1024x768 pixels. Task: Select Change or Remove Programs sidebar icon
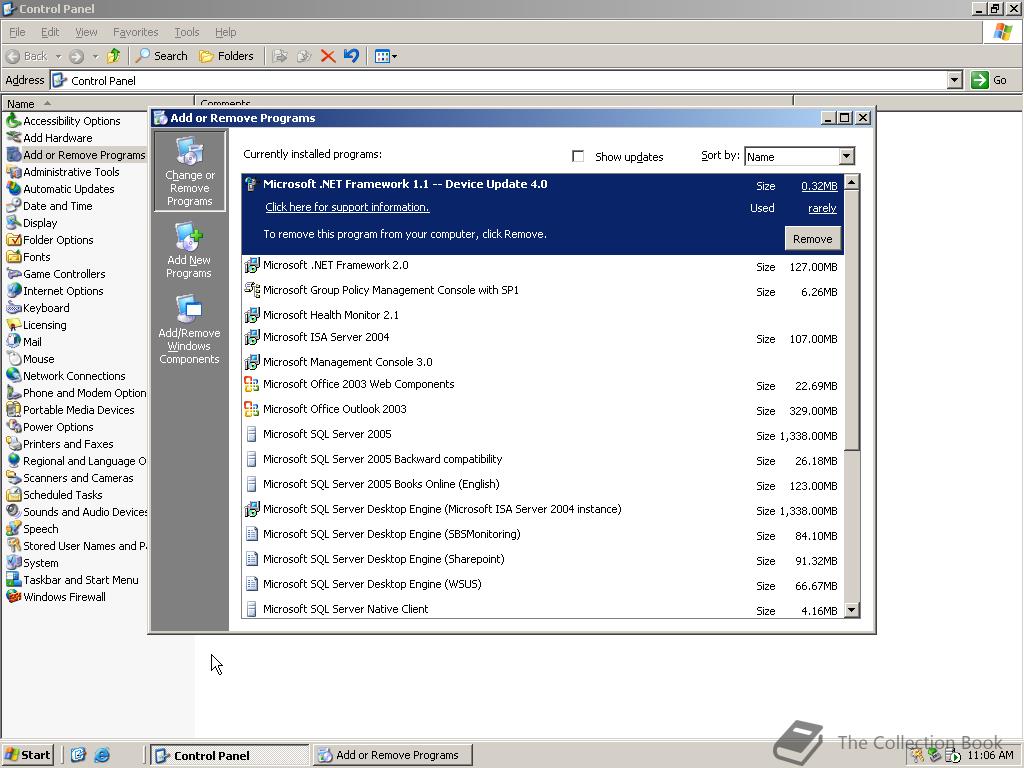(189, 171)
